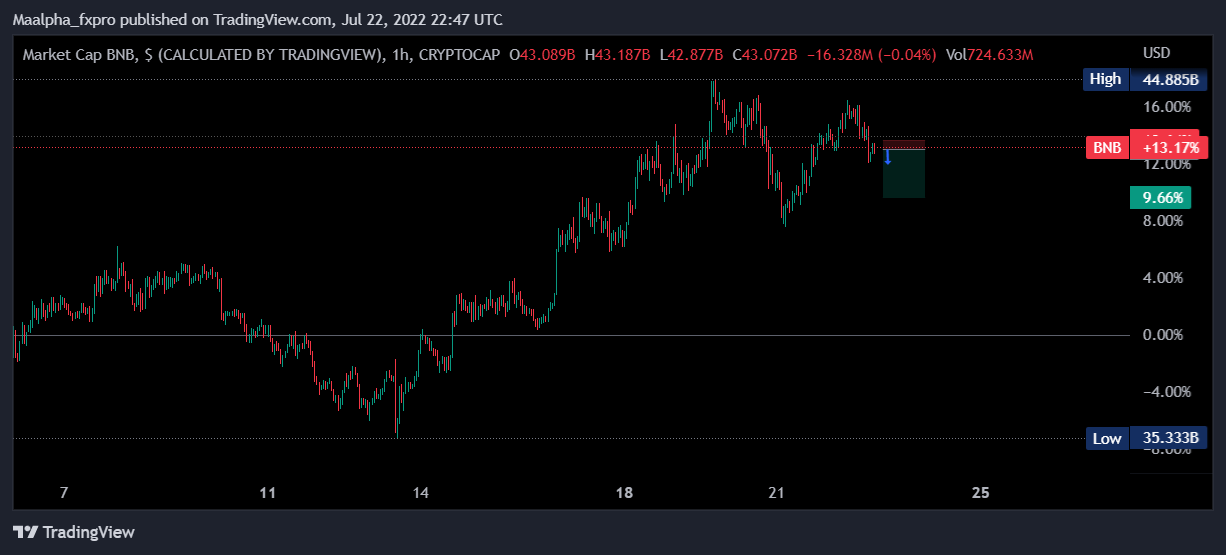Click the open value O43.089B
This screenshot has height=555, width=1226.
543,53
